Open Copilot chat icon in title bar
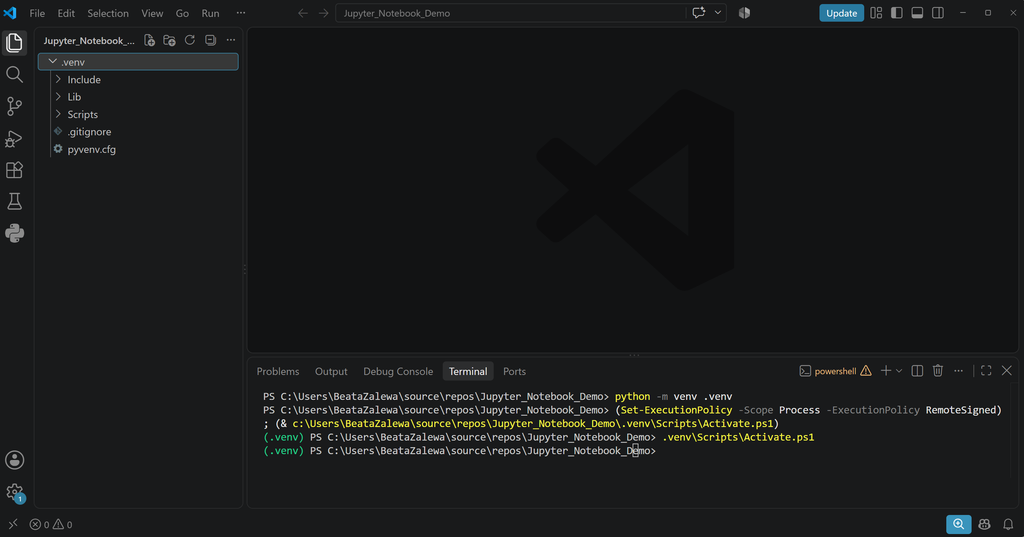The image size is (1024, 537). pos(699,13)
